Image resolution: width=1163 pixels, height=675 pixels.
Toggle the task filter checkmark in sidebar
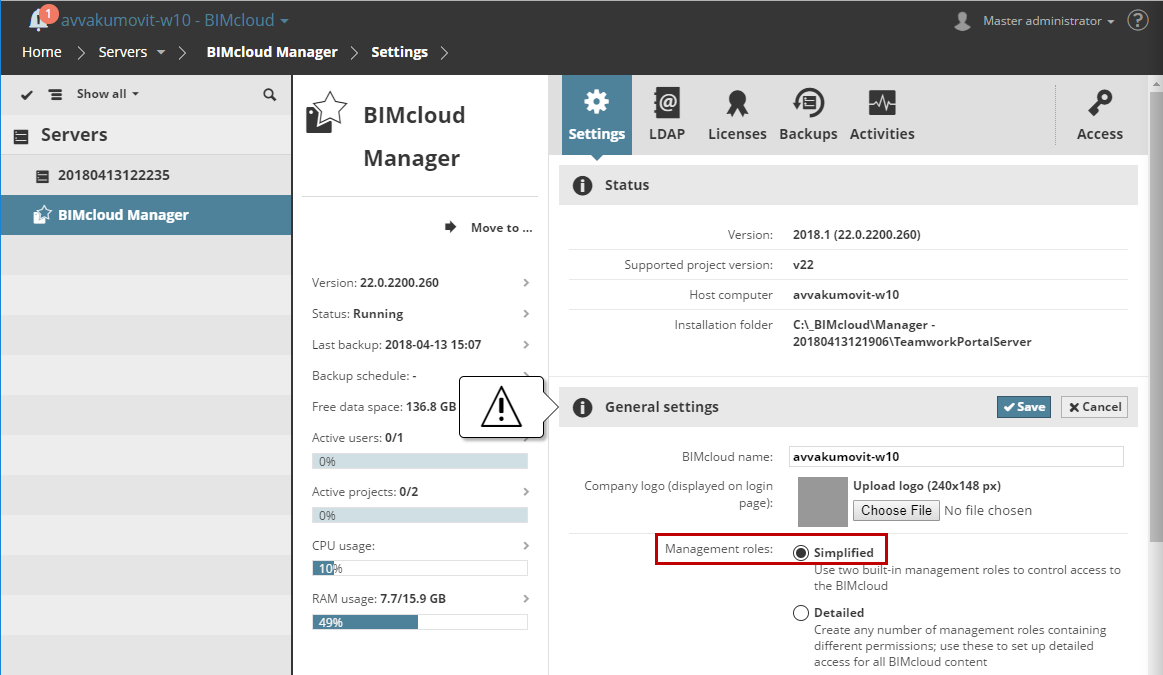[25, 93]
